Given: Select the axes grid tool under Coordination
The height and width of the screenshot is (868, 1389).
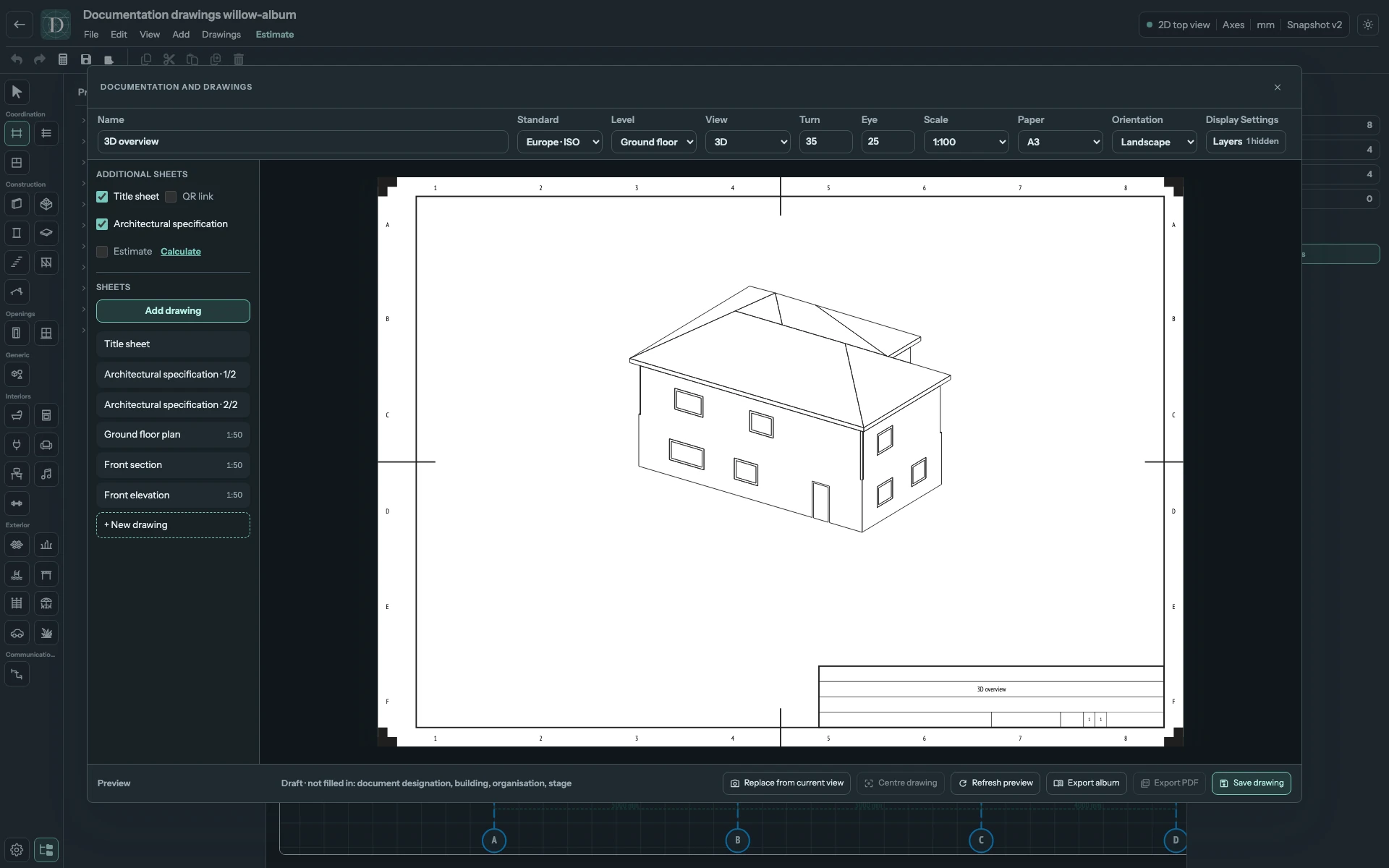Looking at the screenshot, I should pos(17,133).
